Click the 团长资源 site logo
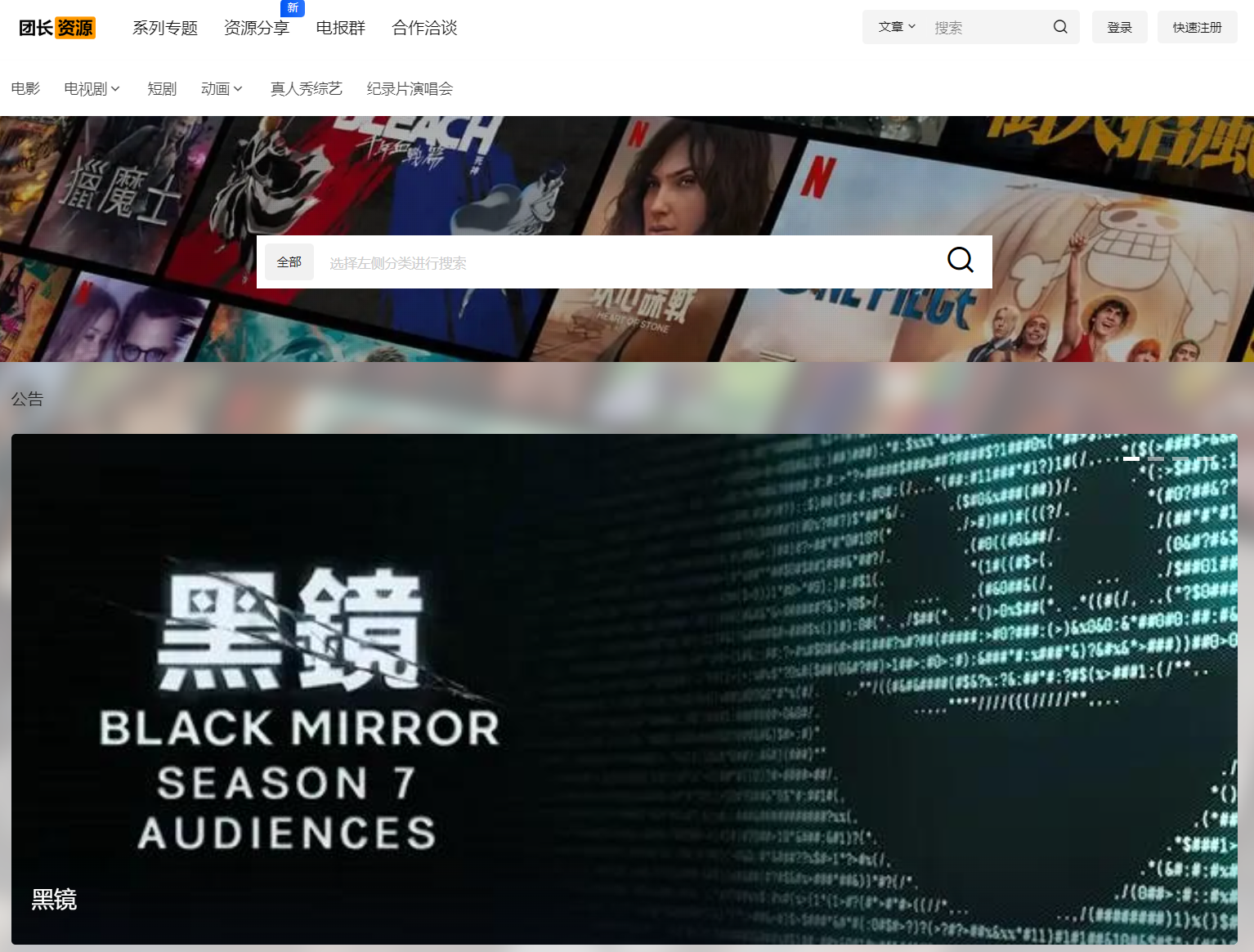1254x952 pixels. point(57,28)
